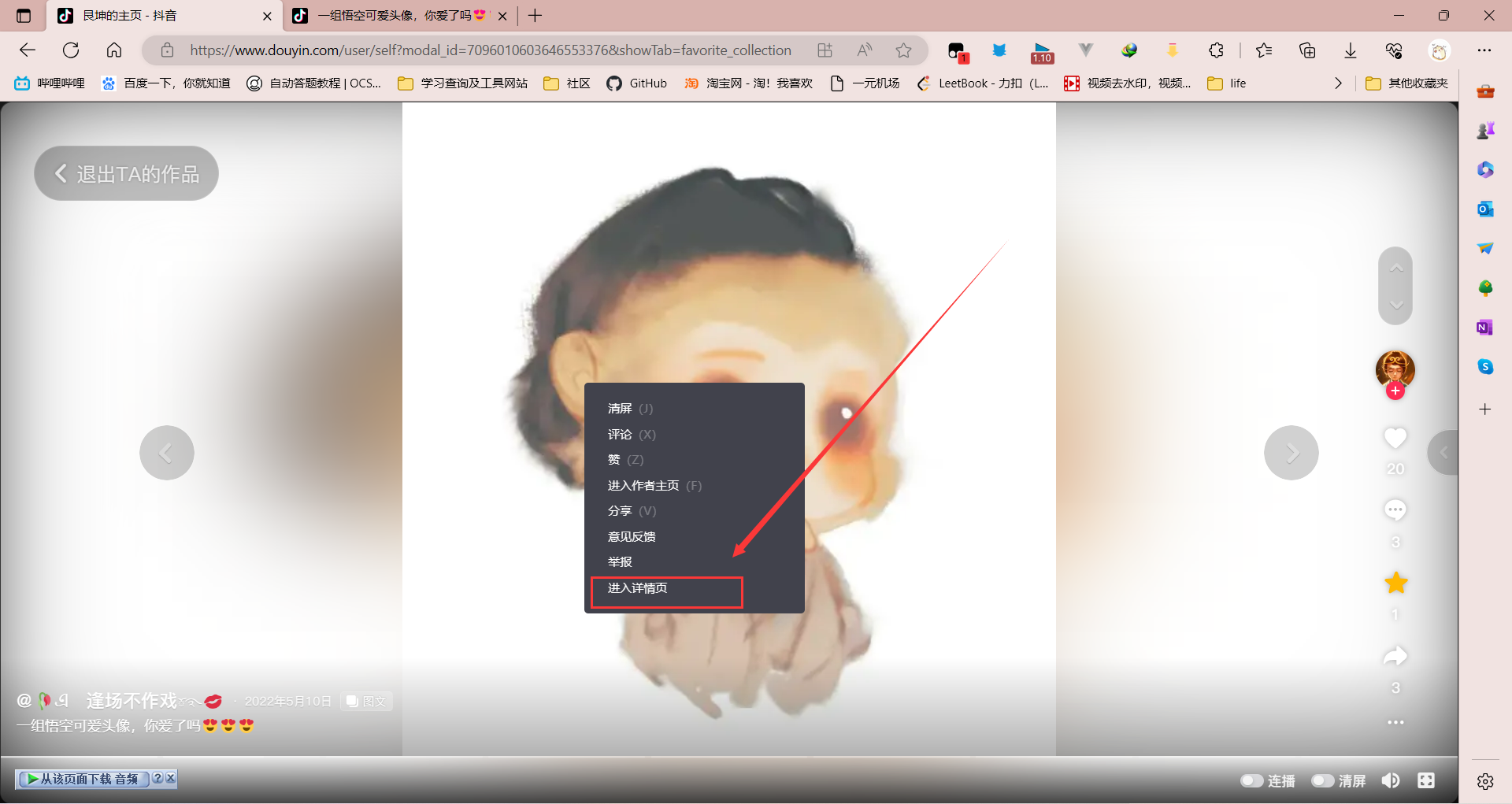Choose 评论 (X) in the context menu
The width and height of the screenshot is (1512, 804).
632,435
